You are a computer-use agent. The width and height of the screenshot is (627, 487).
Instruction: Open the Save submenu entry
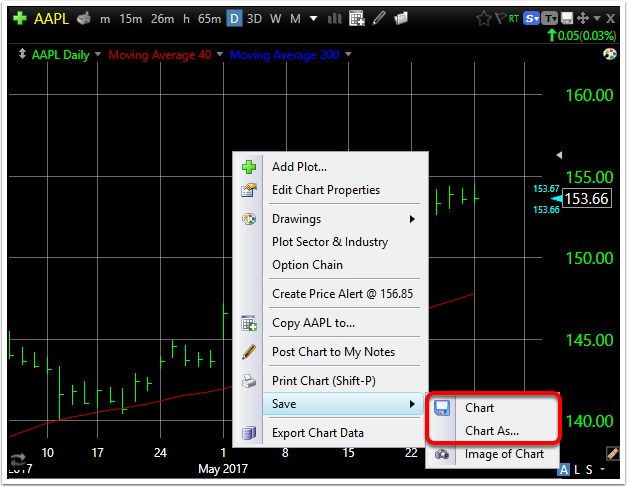point(343,404)
